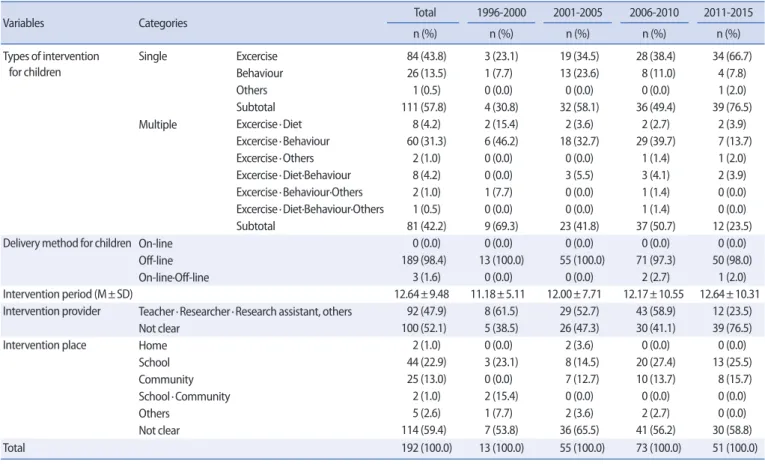Click 'Intervention period (M ± SD)' label
Image resolution: width=765 pixels, height=464 pixels.
click(x=68, y=294)
